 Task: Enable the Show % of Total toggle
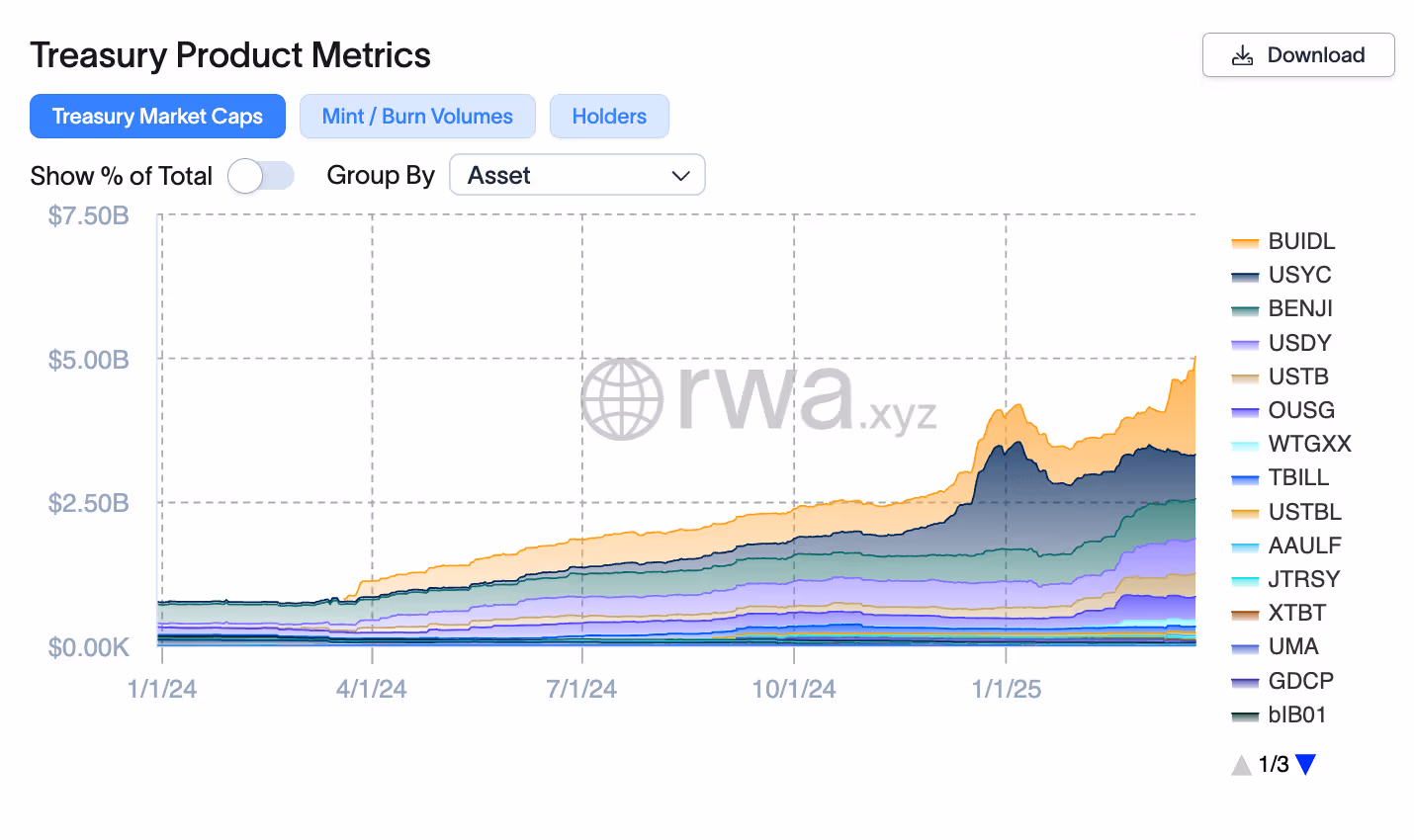[x=260, y=175]
